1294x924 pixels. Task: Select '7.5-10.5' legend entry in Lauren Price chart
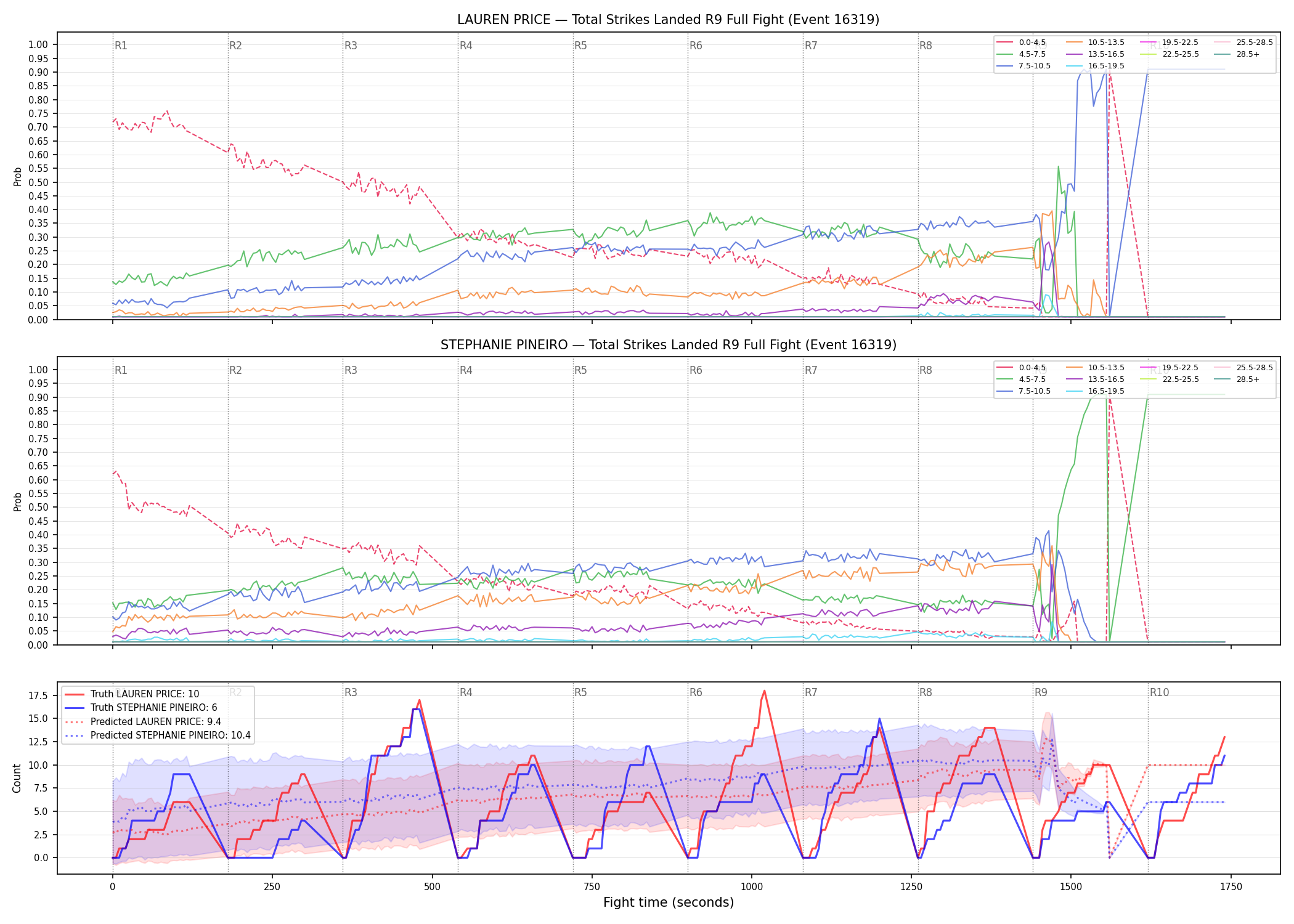click(1023, 66)
